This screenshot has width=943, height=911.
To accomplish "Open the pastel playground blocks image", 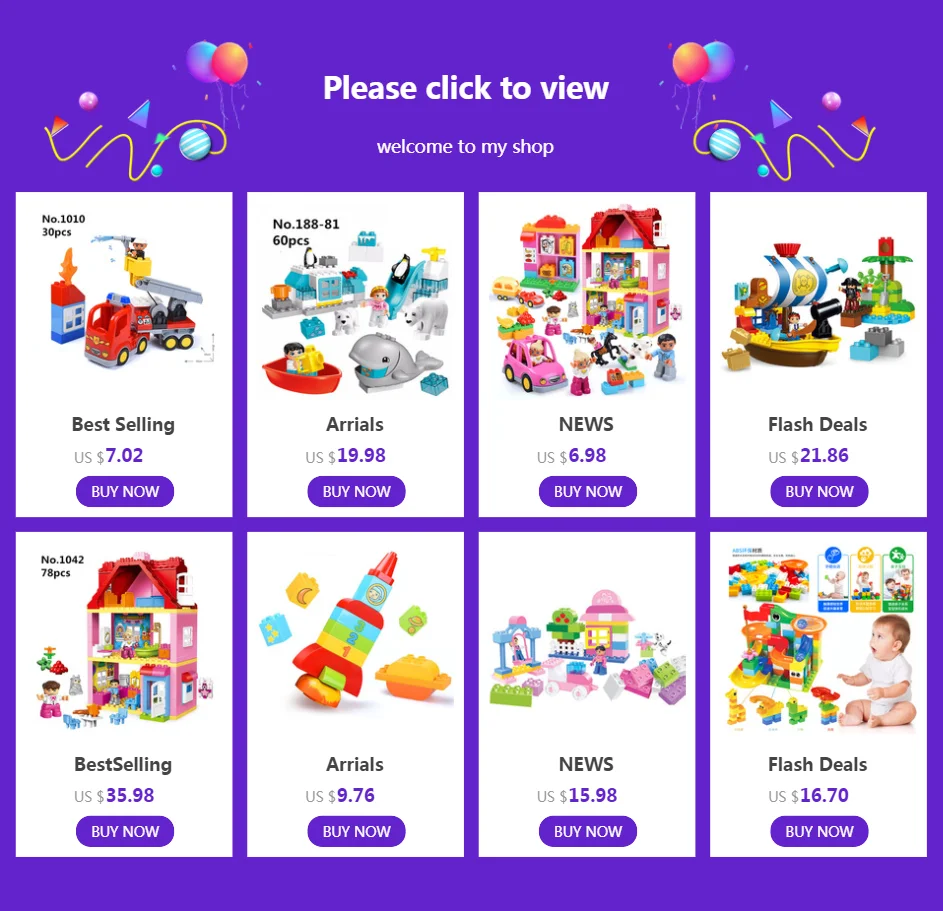I will (588, 648).
